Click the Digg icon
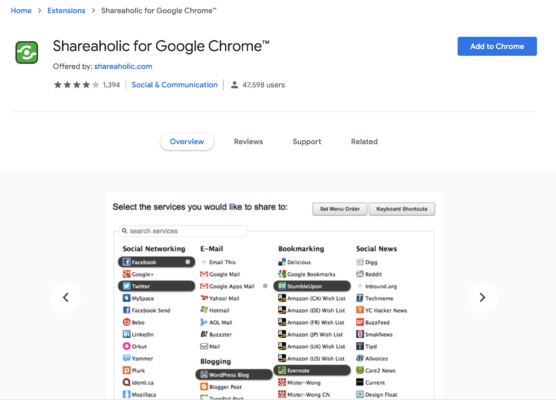 point(360,262)
